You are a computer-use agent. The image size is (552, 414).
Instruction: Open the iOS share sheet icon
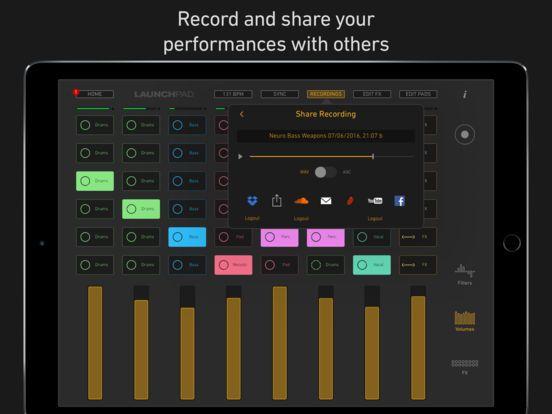coord(277,201)
